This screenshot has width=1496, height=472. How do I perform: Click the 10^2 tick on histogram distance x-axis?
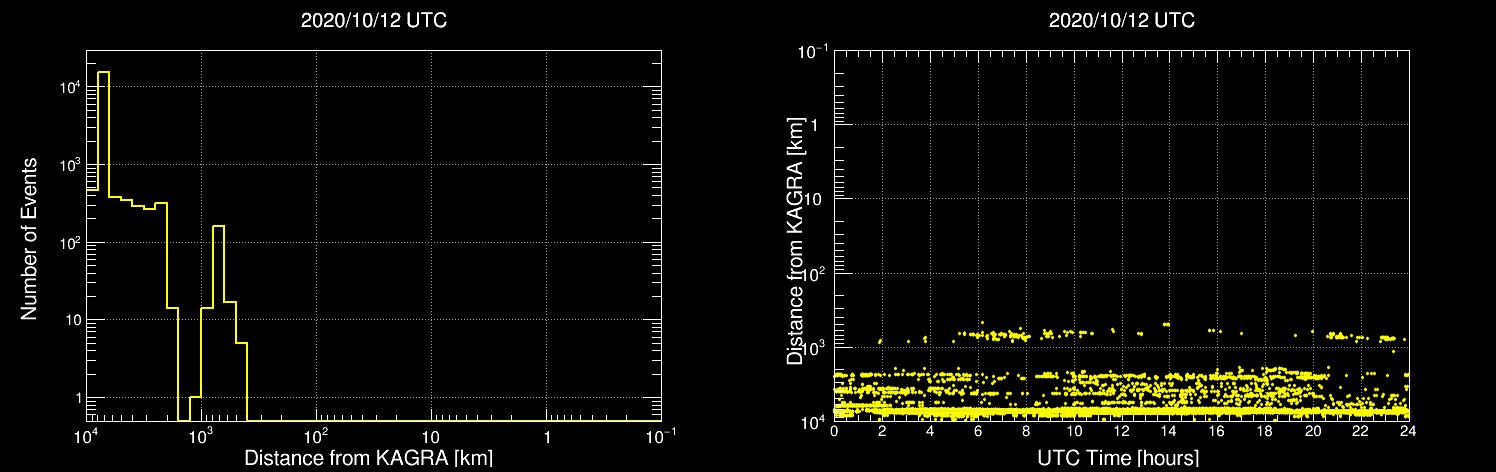pyautogui.click(x=316, y=438)
